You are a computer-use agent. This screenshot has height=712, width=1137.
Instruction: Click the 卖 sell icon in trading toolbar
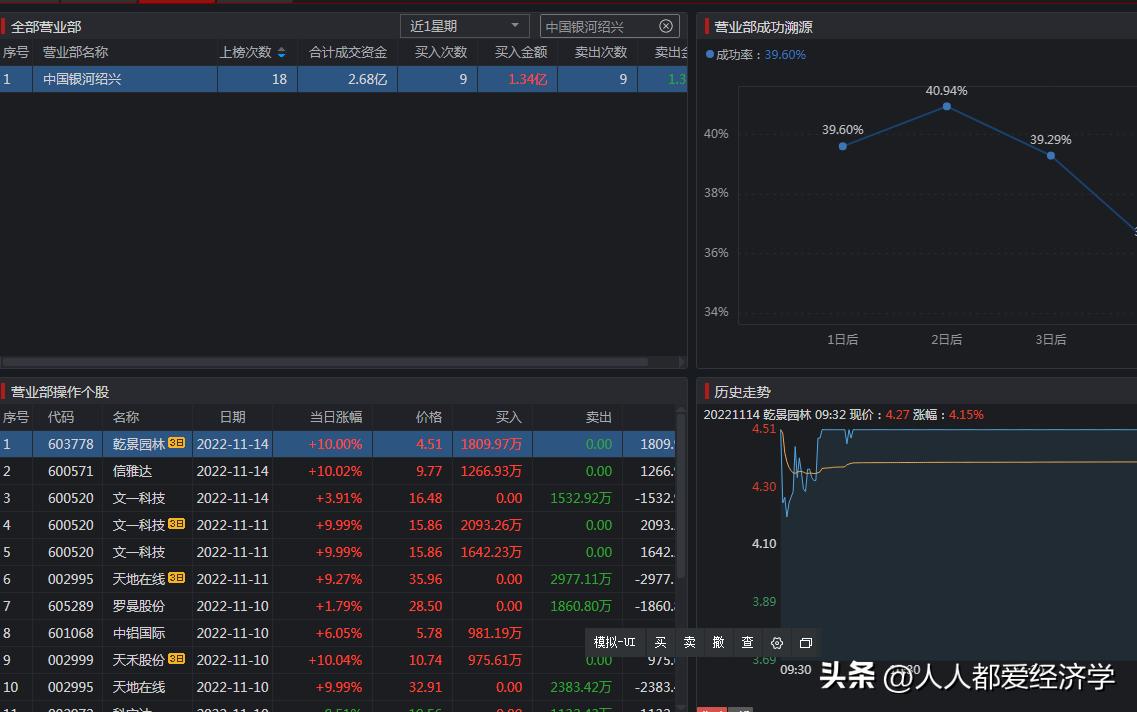tap(689, 643)
